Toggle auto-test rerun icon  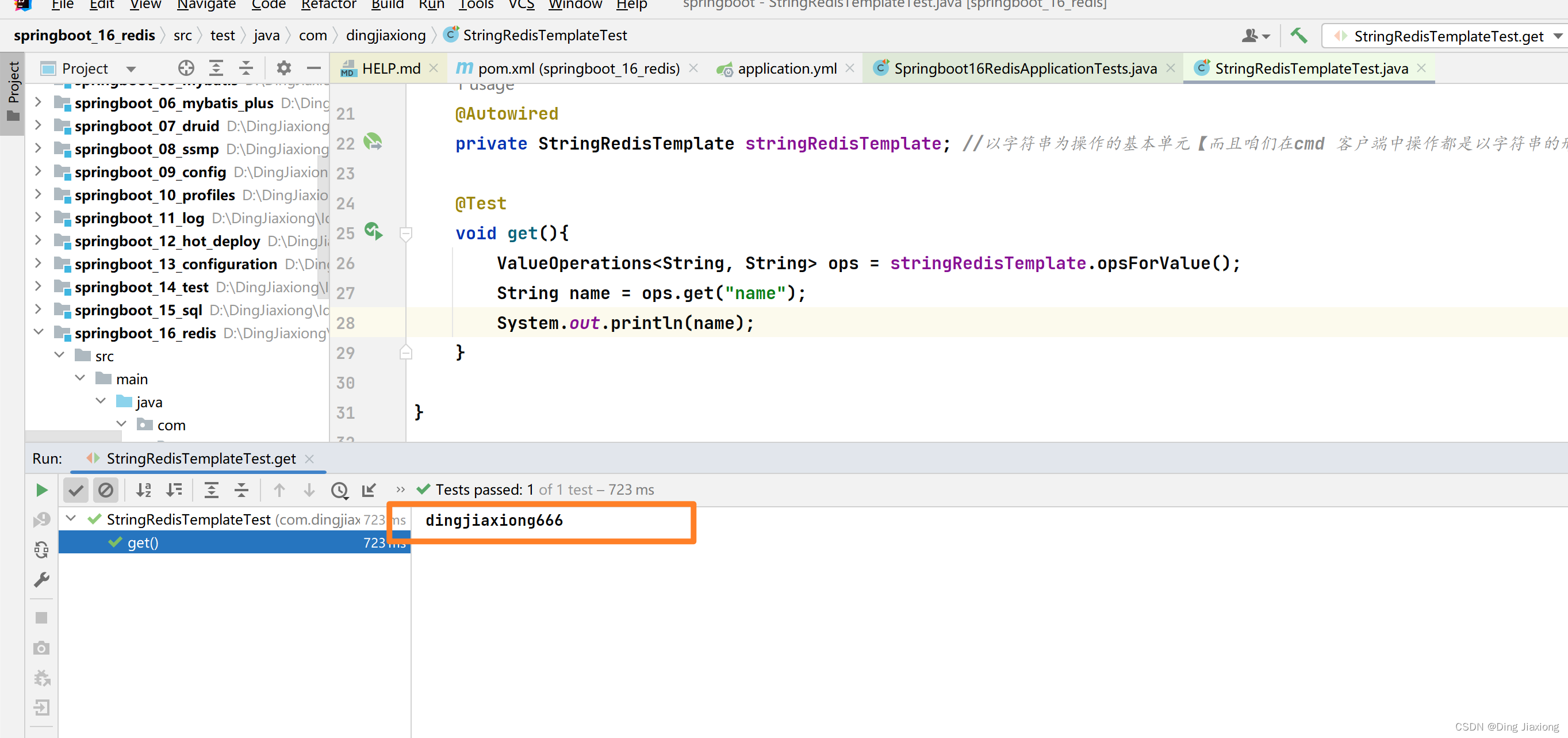(x=41, y=550)
